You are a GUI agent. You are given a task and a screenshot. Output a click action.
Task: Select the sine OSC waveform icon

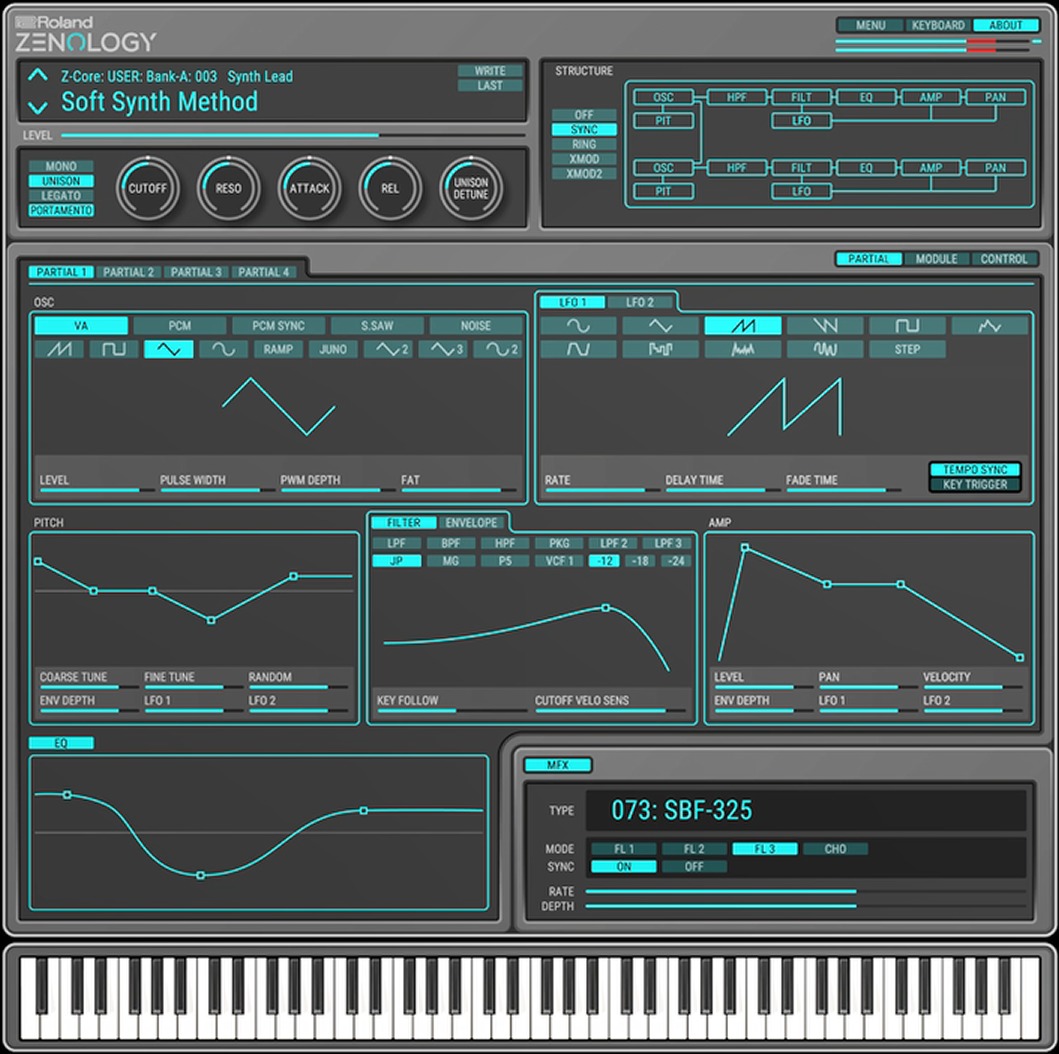tap(223, 349)
